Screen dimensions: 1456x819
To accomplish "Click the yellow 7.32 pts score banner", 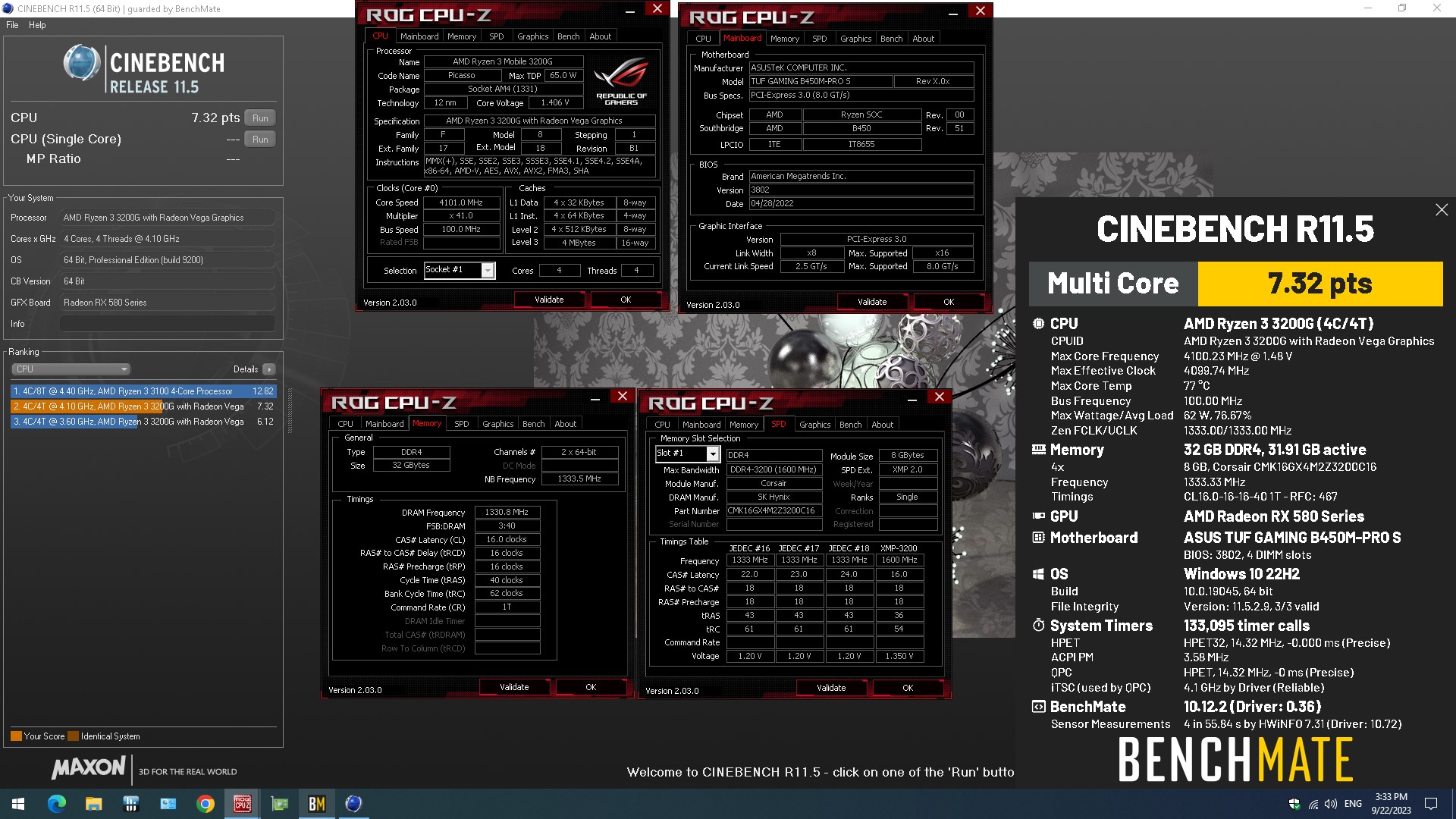I will coord(1320,284).
